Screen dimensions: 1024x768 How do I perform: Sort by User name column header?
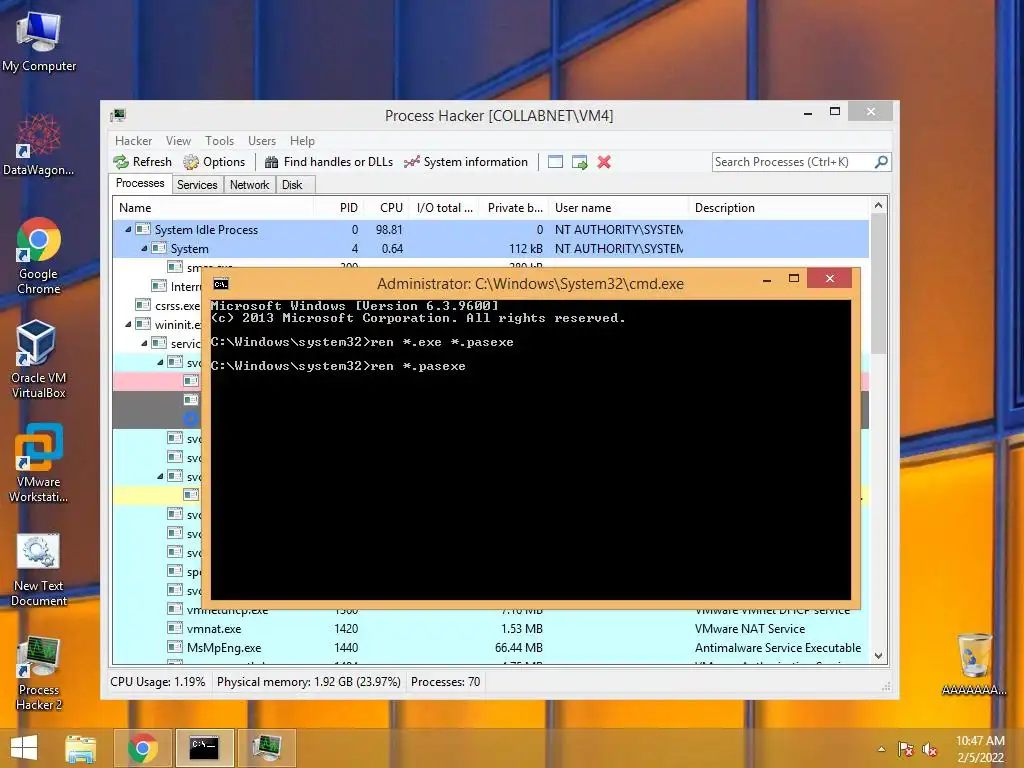618,208
